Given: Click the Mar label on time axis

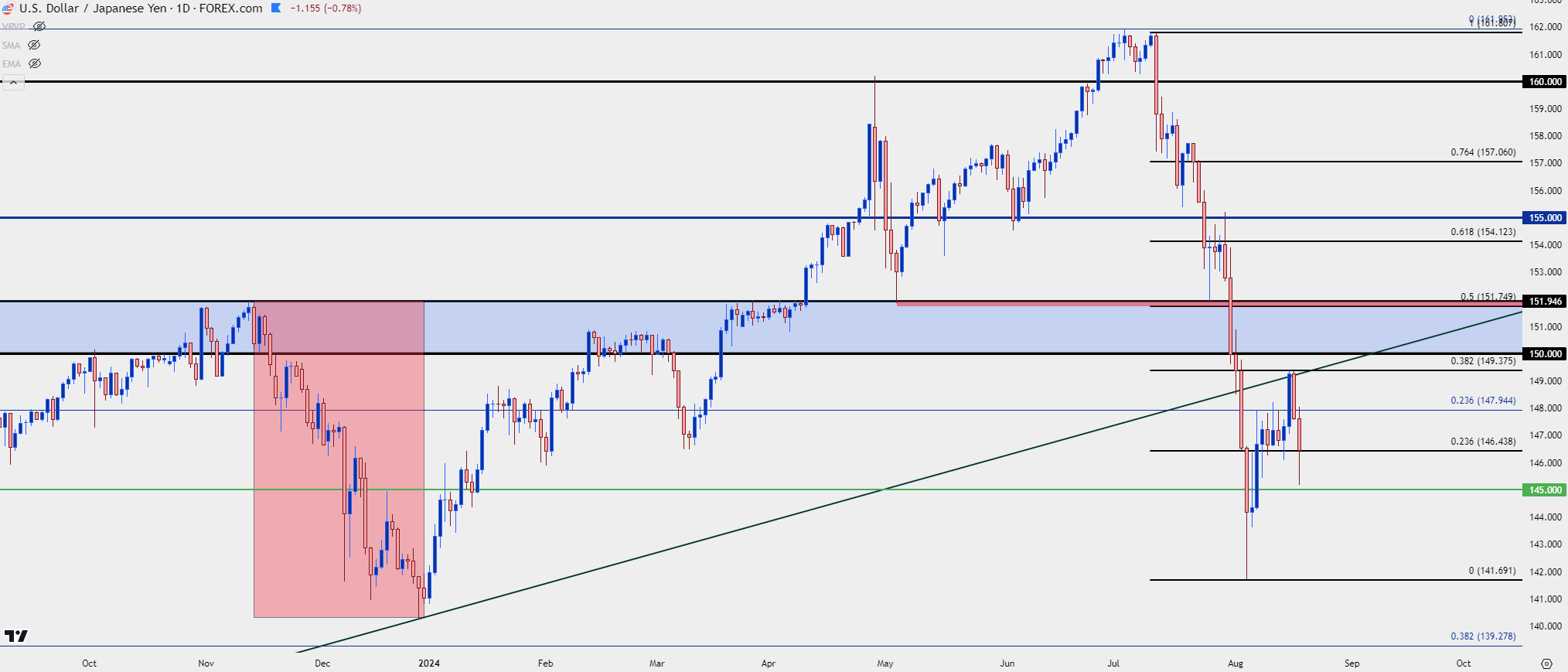Looking at the screenshot, I should 656,663.
